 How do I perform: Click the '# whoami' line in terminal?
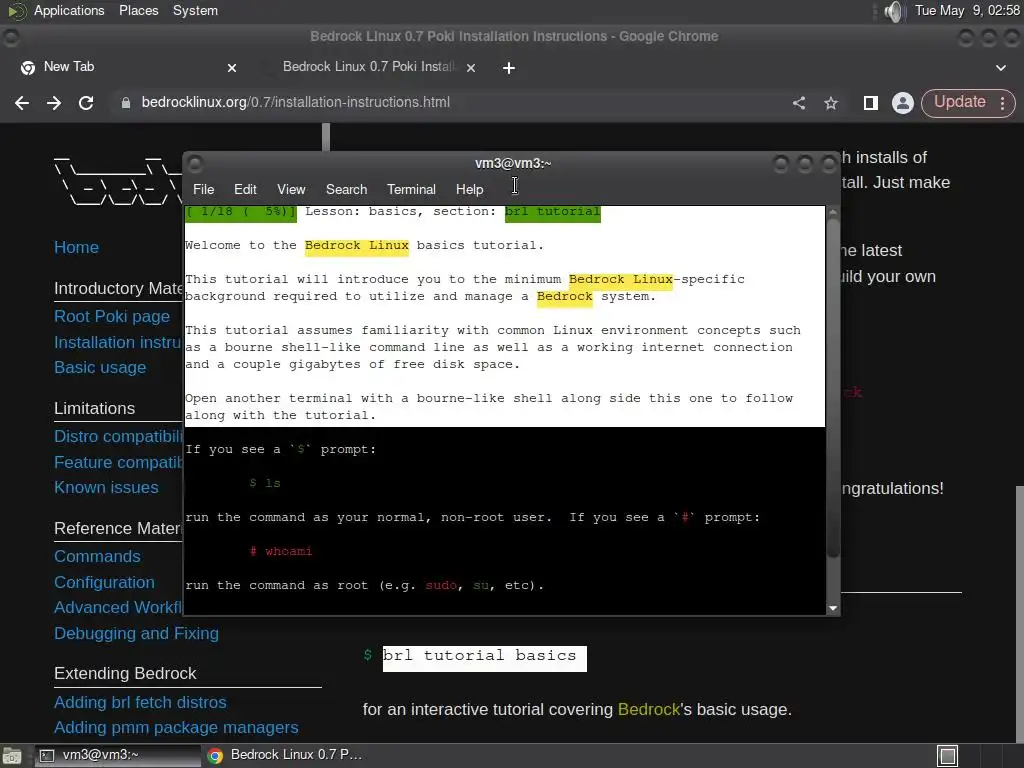point(281,551)
